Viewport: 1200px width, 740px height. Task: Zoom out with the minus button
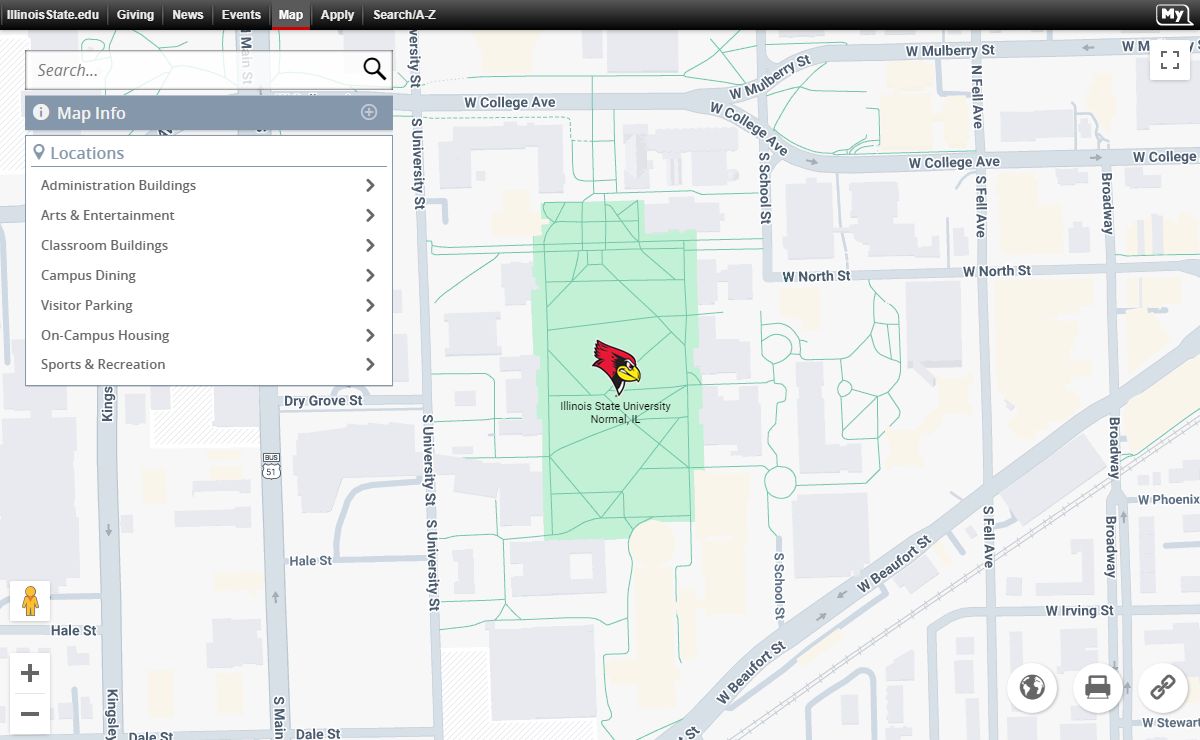pos(30,714)
